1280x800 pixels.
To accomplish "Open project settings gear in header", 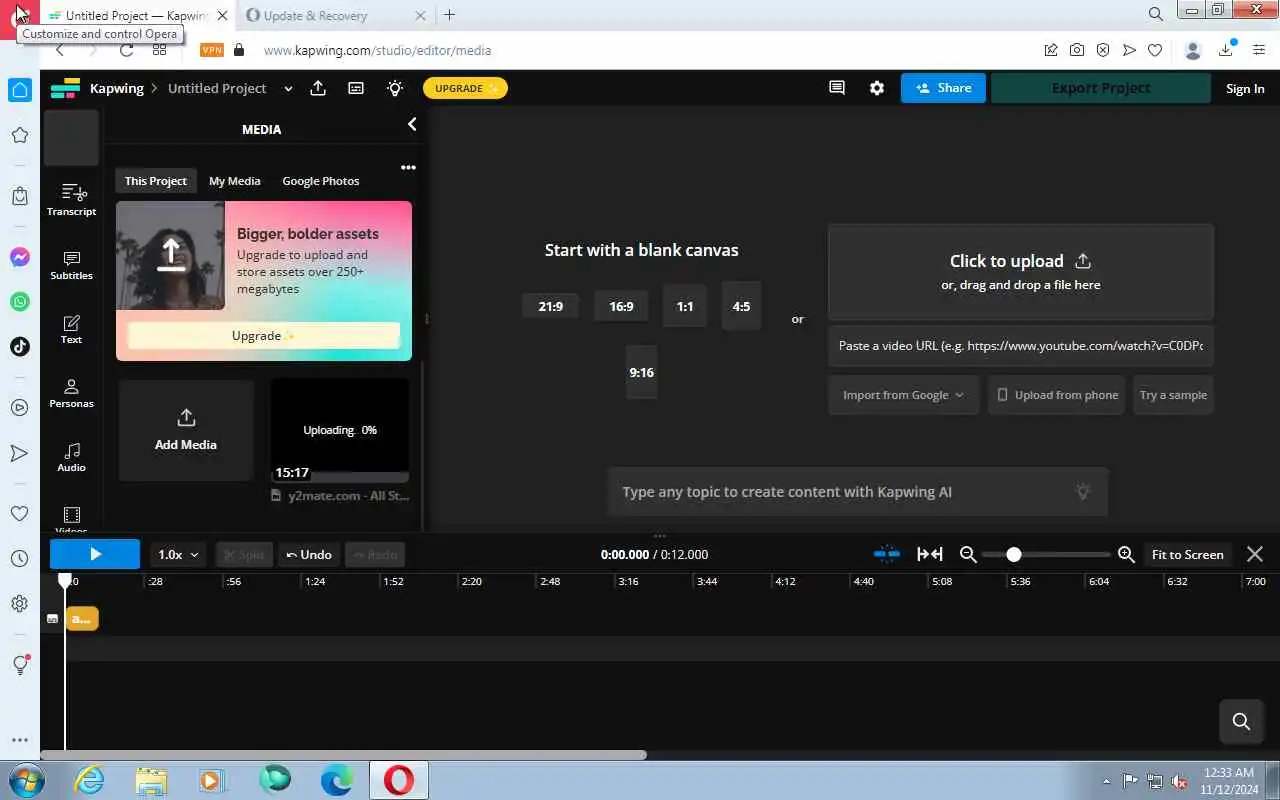I will pyautogui.click(x=877, y=88).
